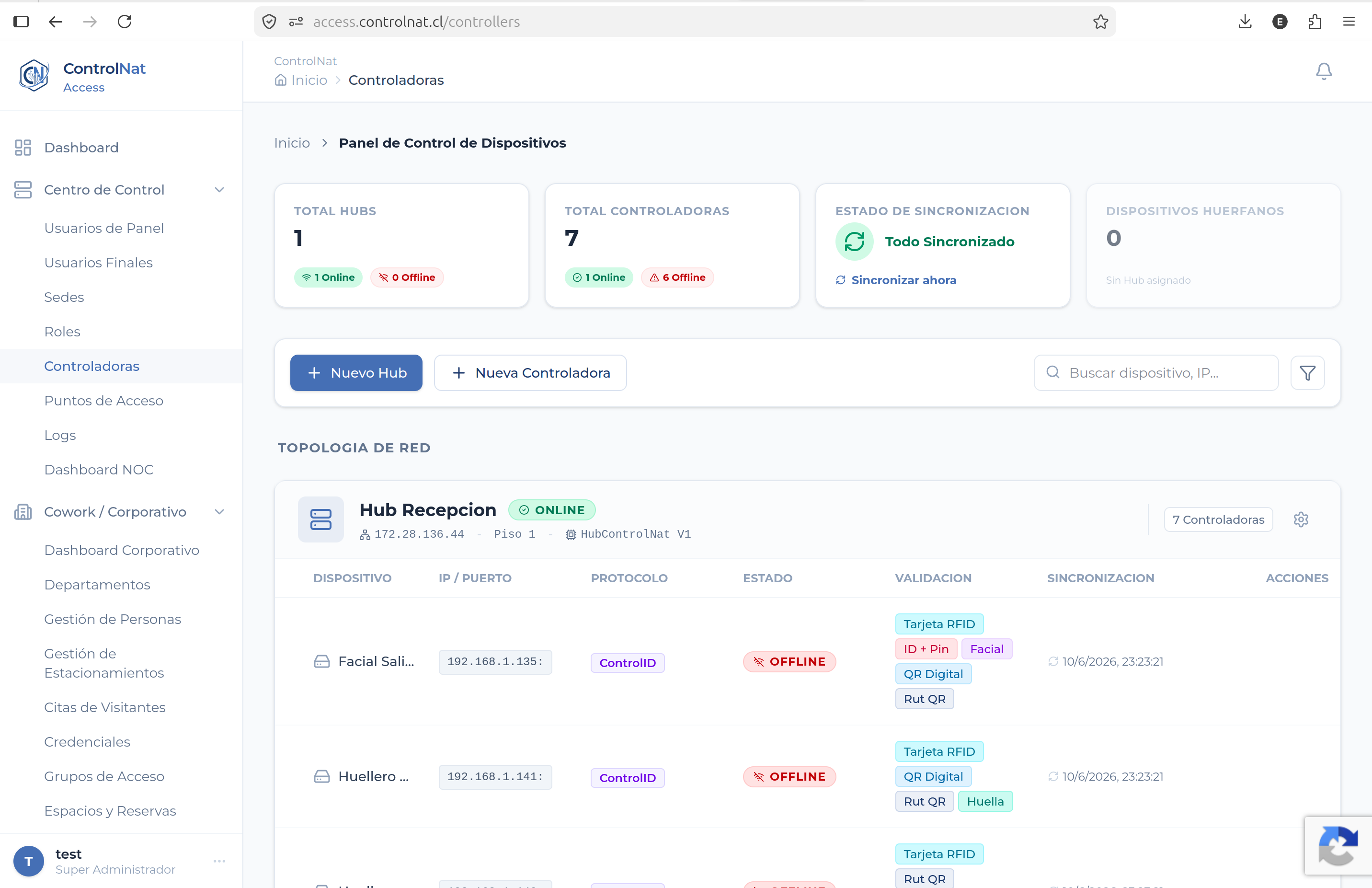Click the browser address bar

685,22
